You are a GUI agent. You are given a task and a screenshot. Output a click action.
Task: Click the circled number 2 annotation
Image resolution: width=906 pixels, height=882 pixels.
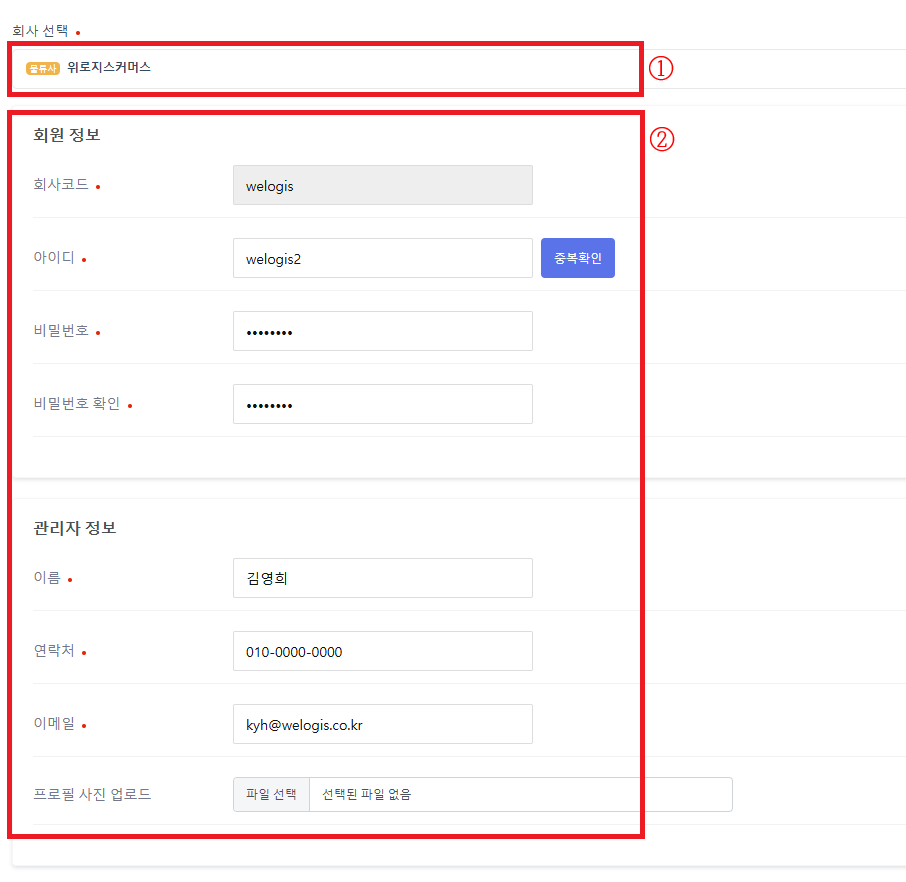click(x=662, y=139)
